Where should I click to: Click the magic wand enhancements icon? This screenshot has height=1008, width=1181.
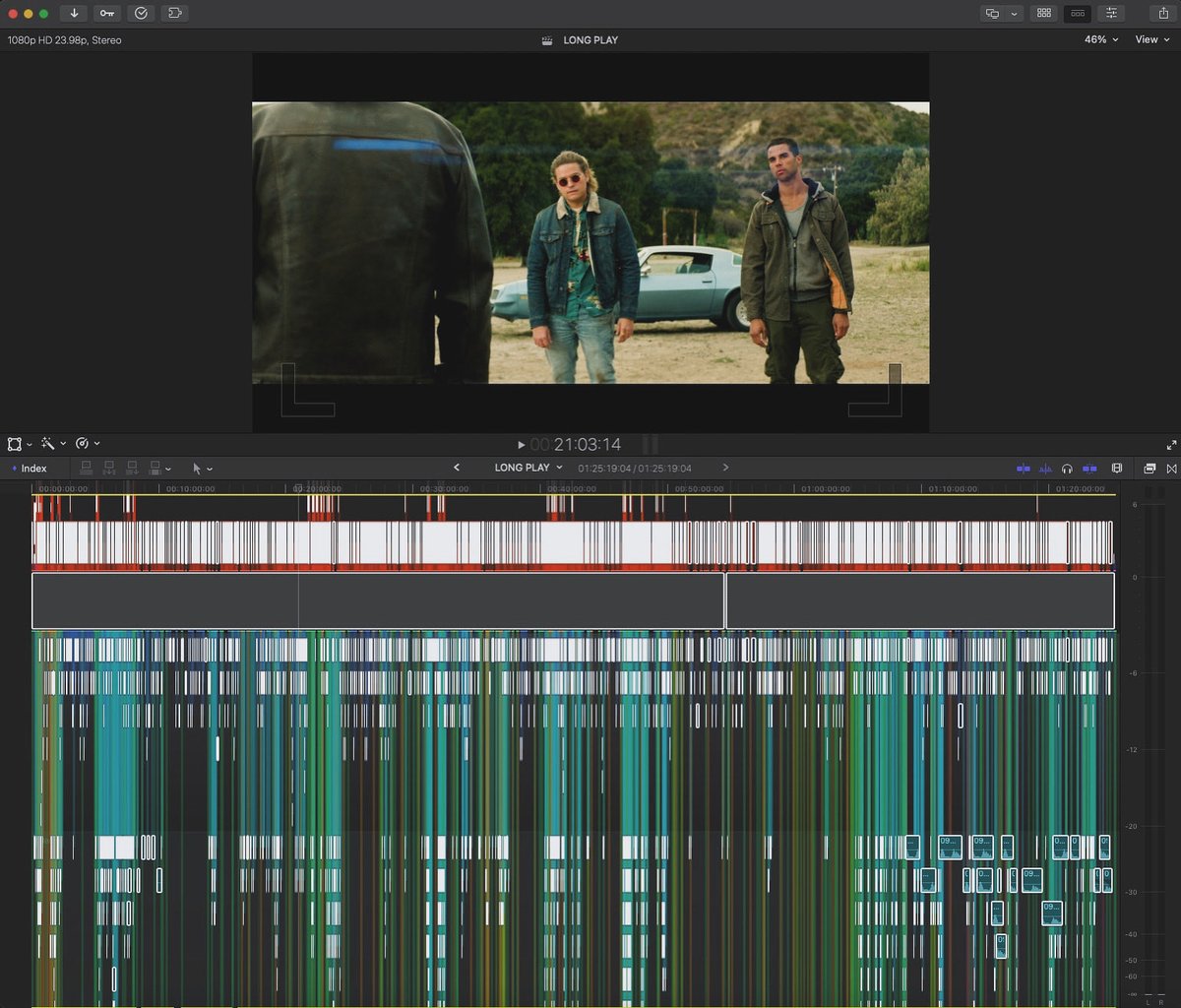point(47,444)
